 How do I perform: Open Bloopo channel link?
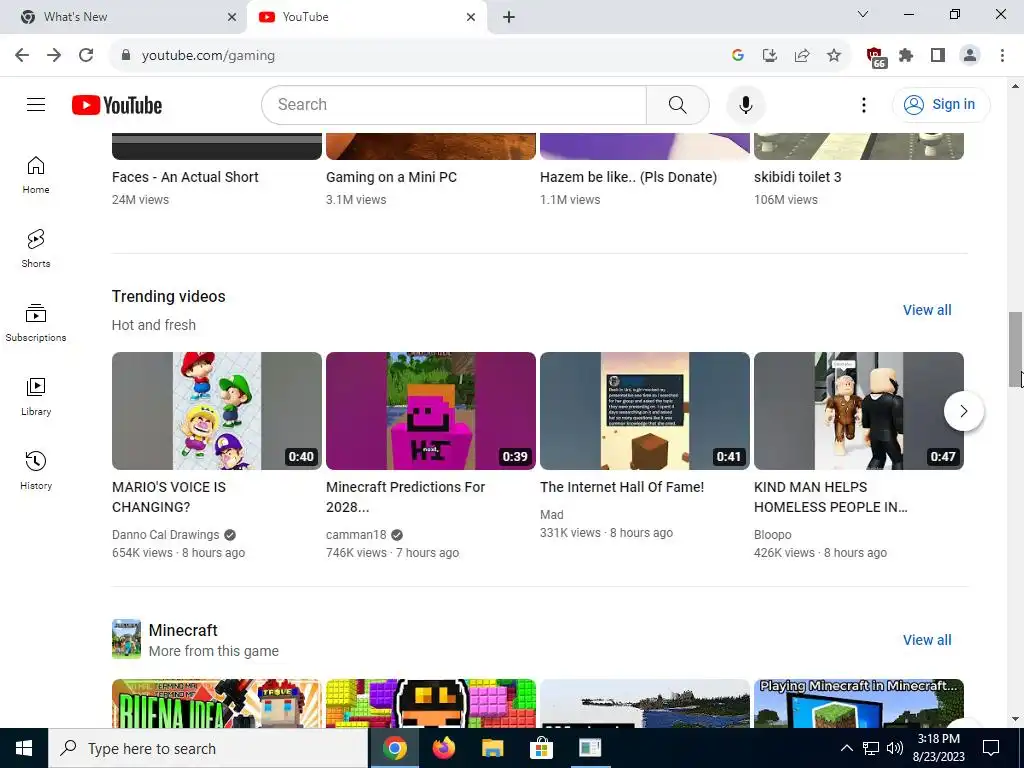point(773,535)
